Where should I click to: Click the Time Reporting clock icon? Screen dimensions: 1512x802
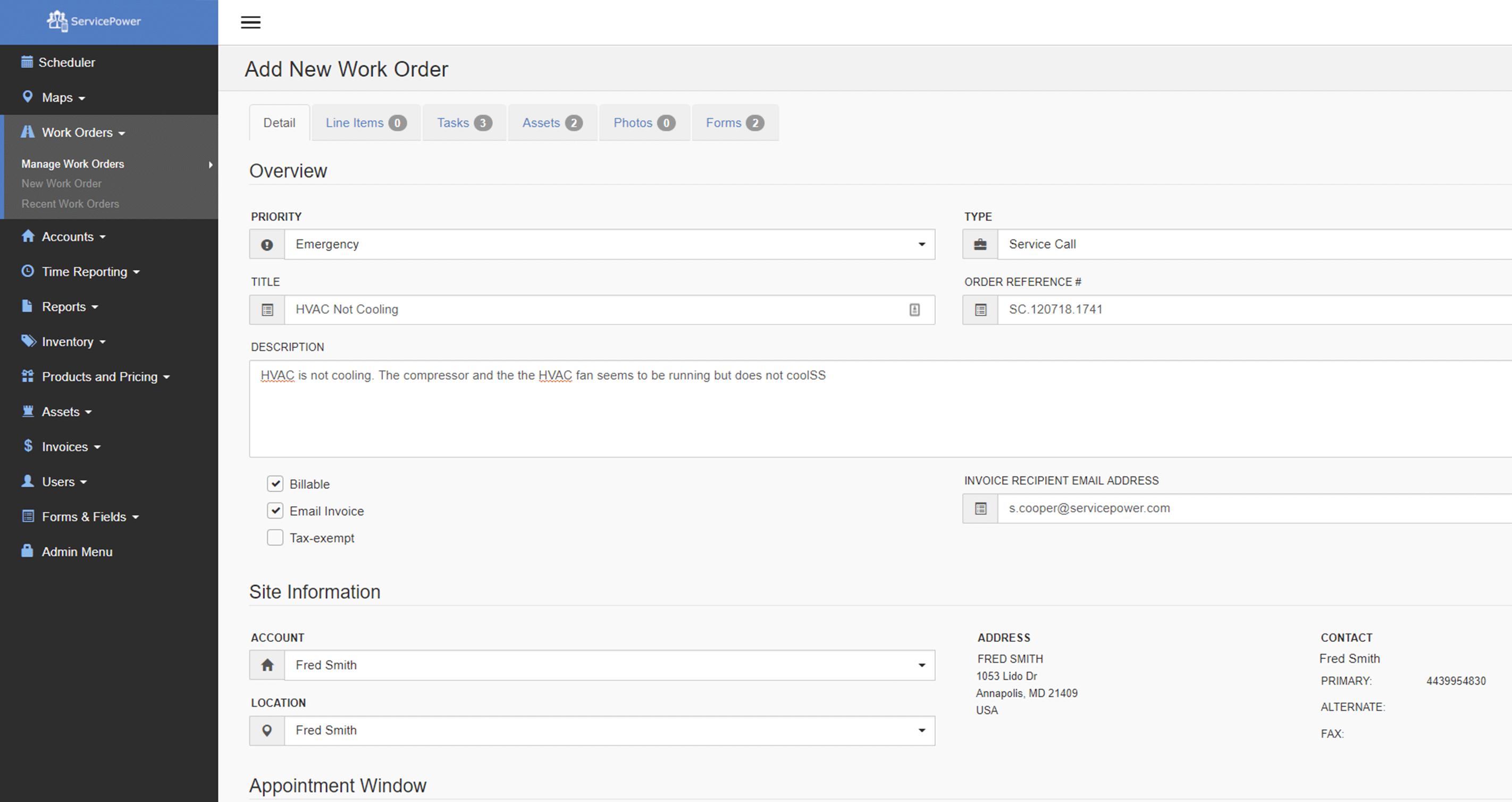28,271
